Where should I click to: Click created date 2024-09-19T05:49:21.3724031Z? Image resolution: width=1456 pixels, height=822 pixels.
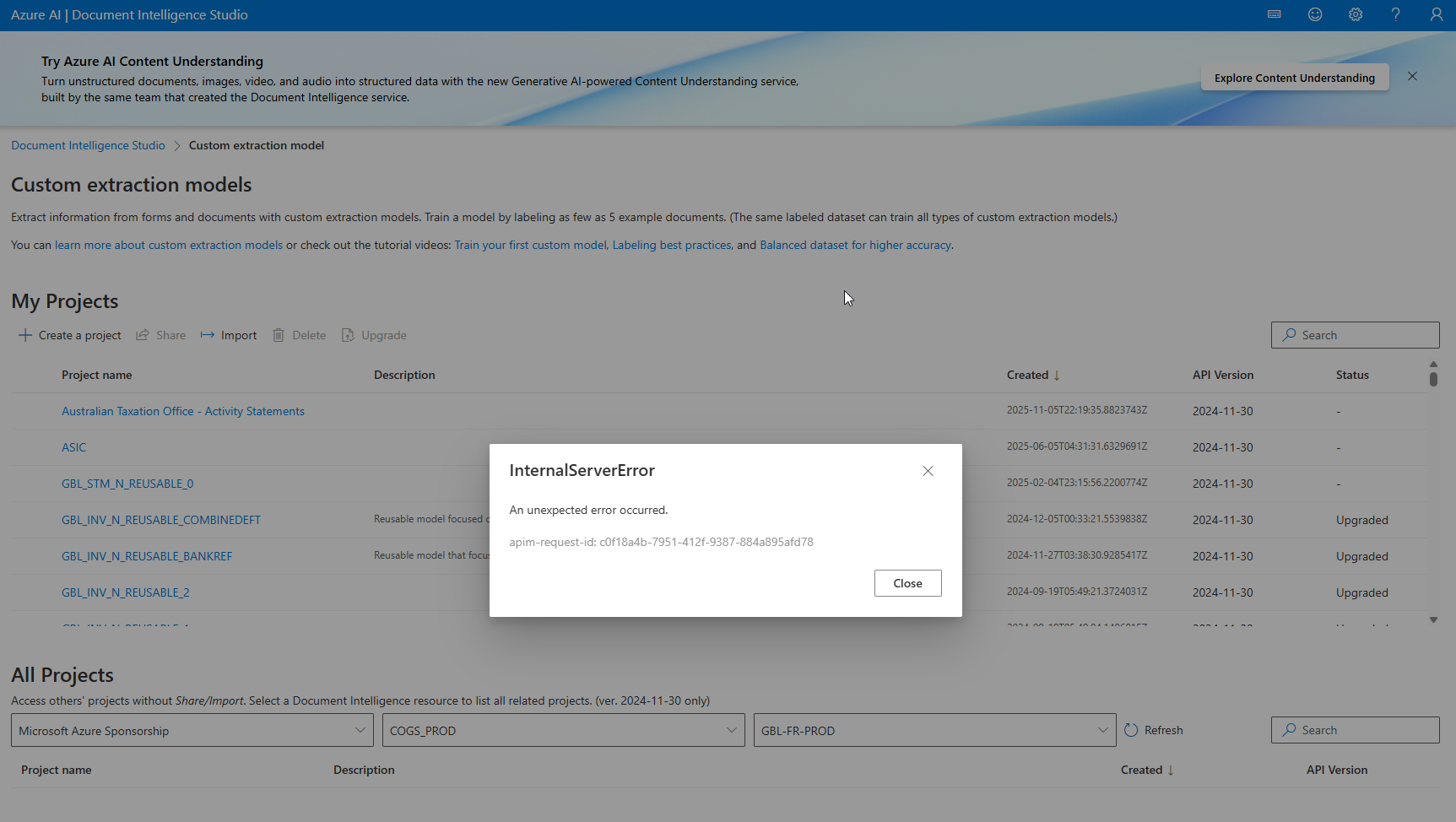click(x=1077, y=592)
